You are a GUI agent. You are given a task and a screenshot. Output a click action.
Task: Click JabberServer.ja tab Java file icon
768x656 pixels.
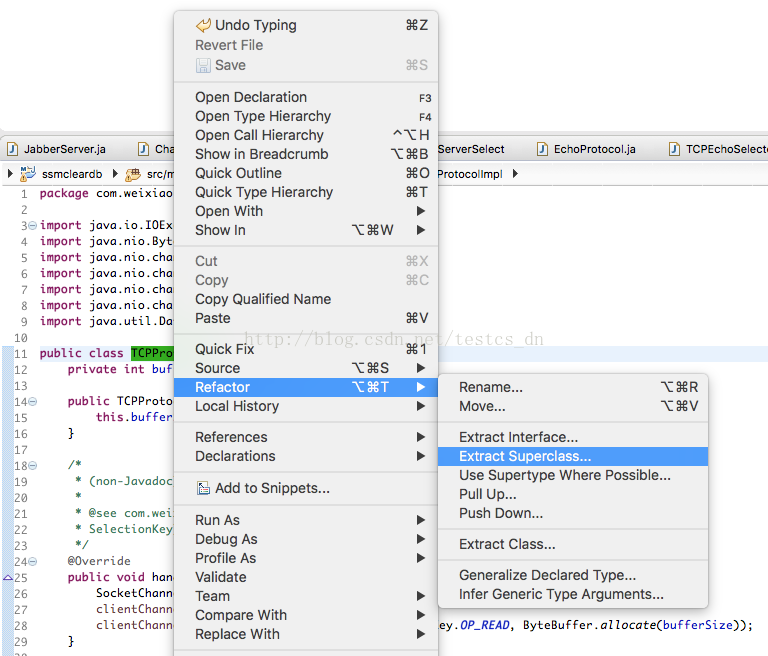[13, 149]
